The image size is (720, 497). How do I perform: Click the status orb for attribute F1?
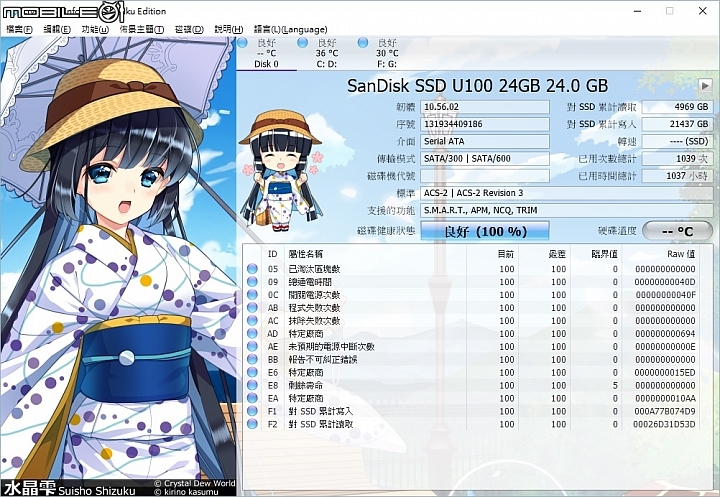252,411
